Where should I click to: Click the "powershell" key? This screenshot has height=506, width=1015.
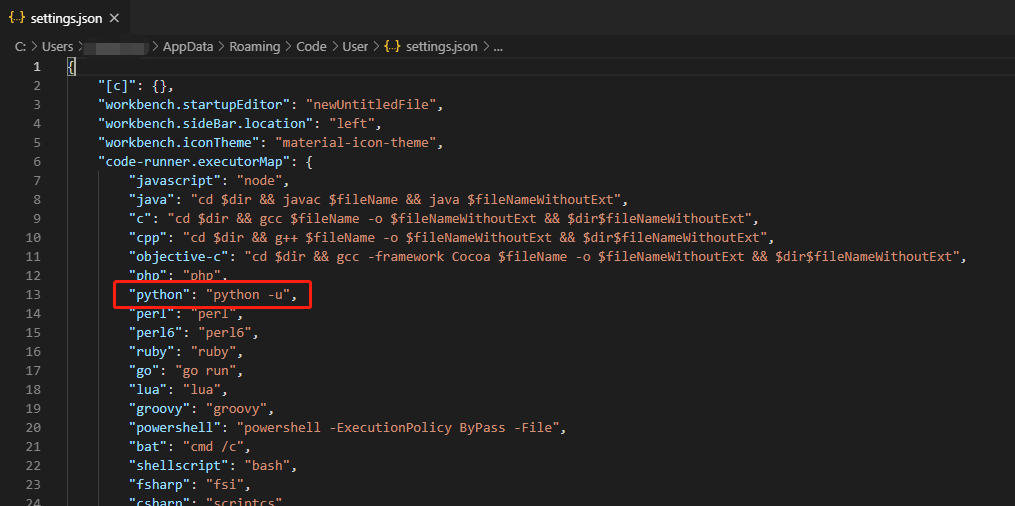click(x=175, y=428)
